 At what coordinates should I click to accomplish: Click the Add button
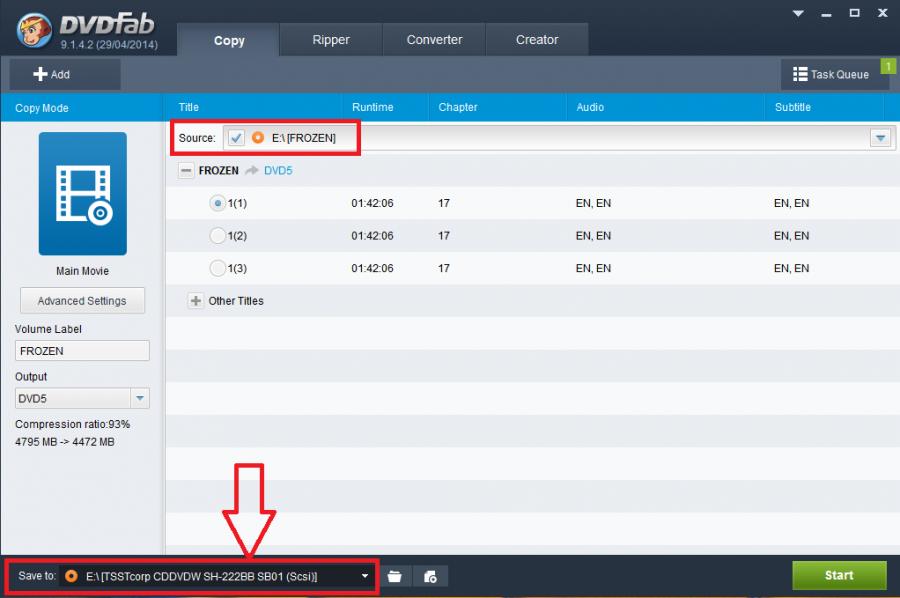(65, 74)
